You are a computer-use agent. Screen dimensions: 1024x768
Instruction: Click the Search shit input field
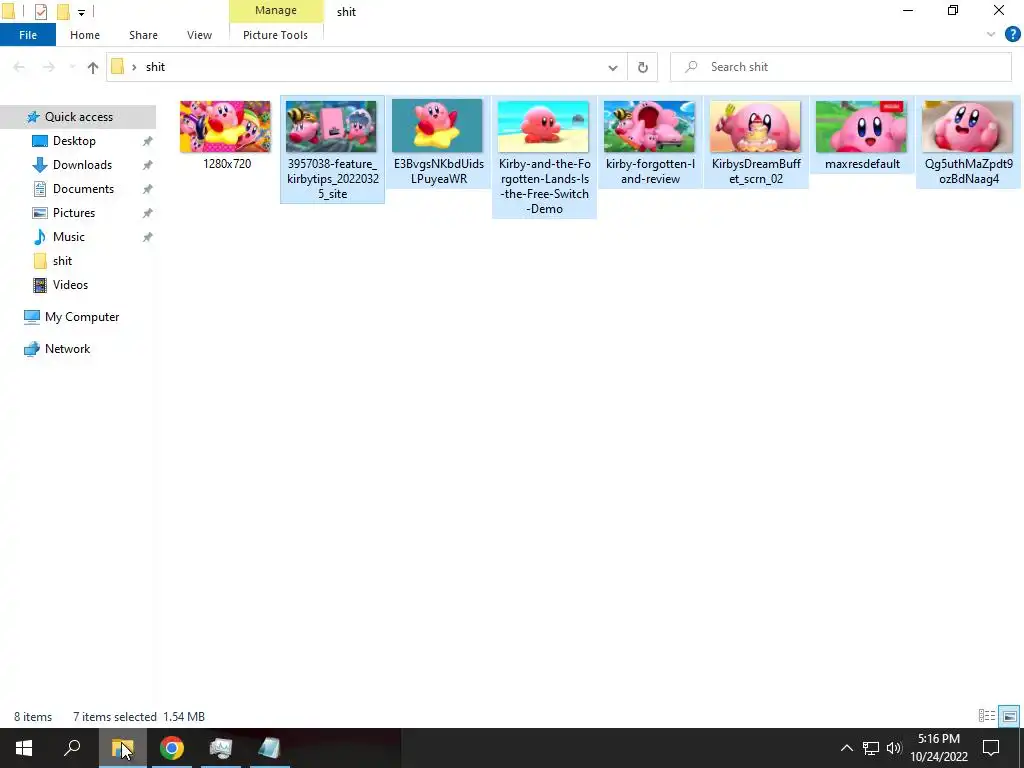(x=840, y=67)
